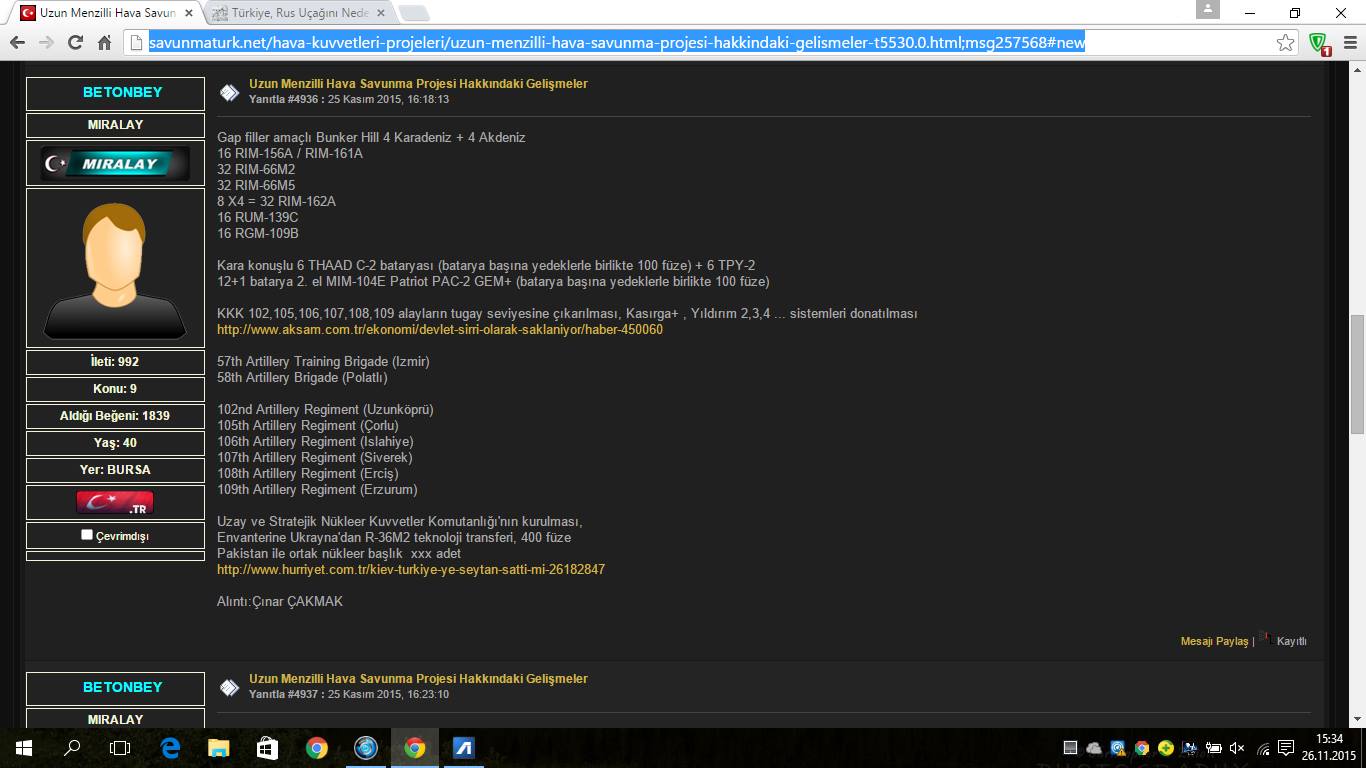Click BETONBEY's default avatar picture
This screenshot has width=1366, height=768.
pos(115,268)
